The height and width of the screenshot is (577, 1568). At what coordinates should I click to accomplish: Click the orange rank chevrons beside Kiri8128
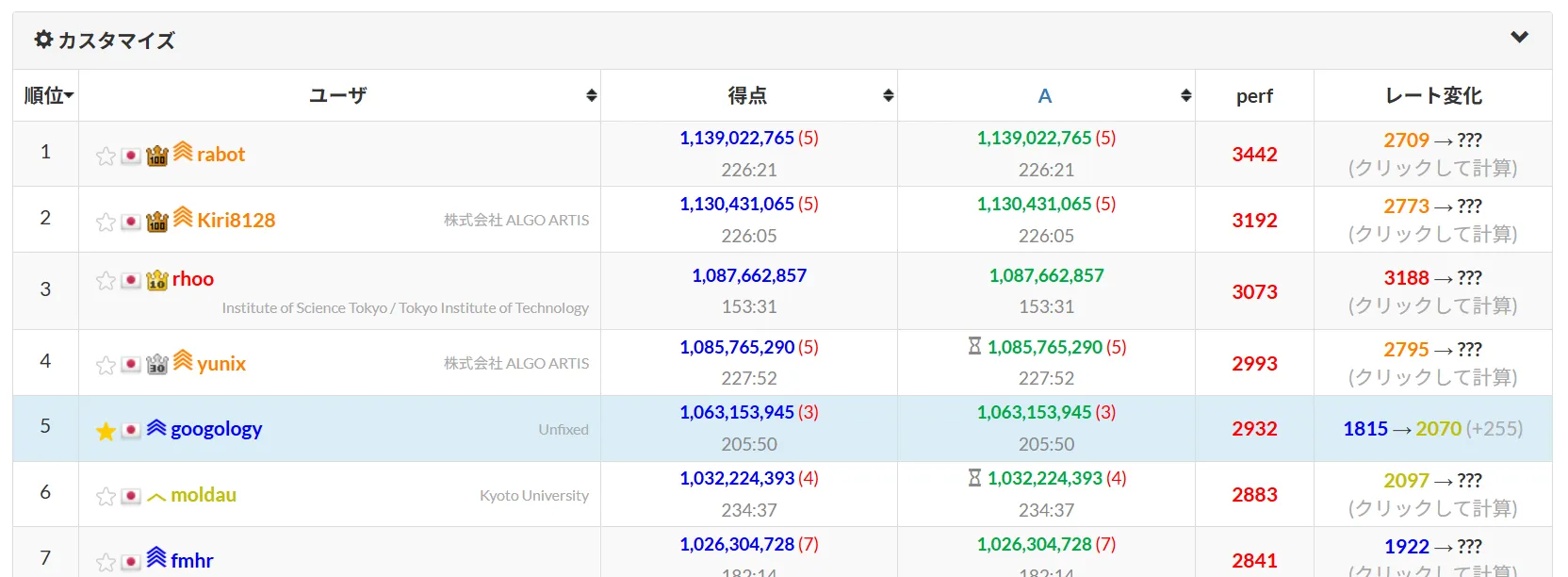point(183,217)
